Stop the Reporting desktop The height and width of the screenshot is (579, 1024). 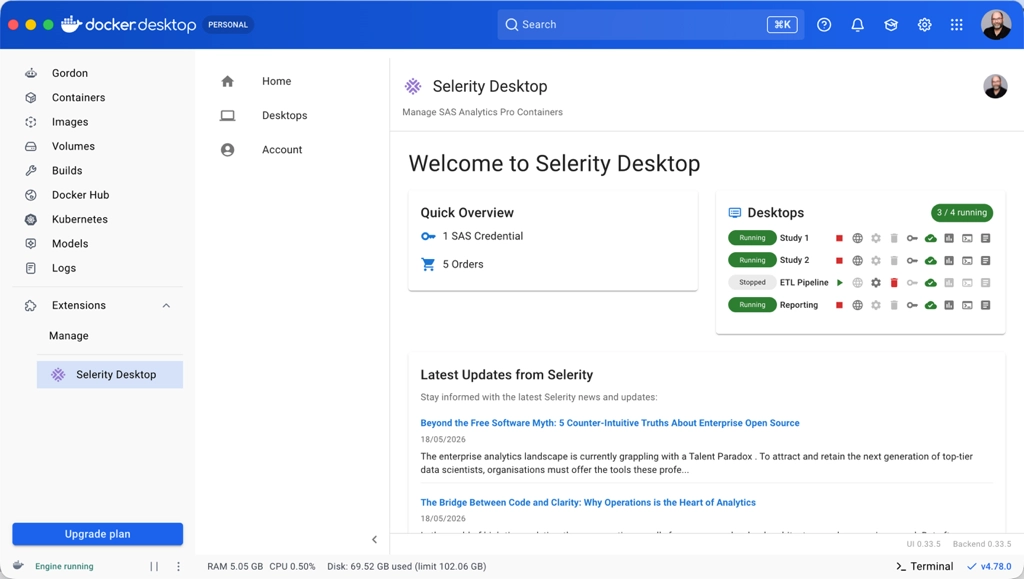click(x=839, y=305)
